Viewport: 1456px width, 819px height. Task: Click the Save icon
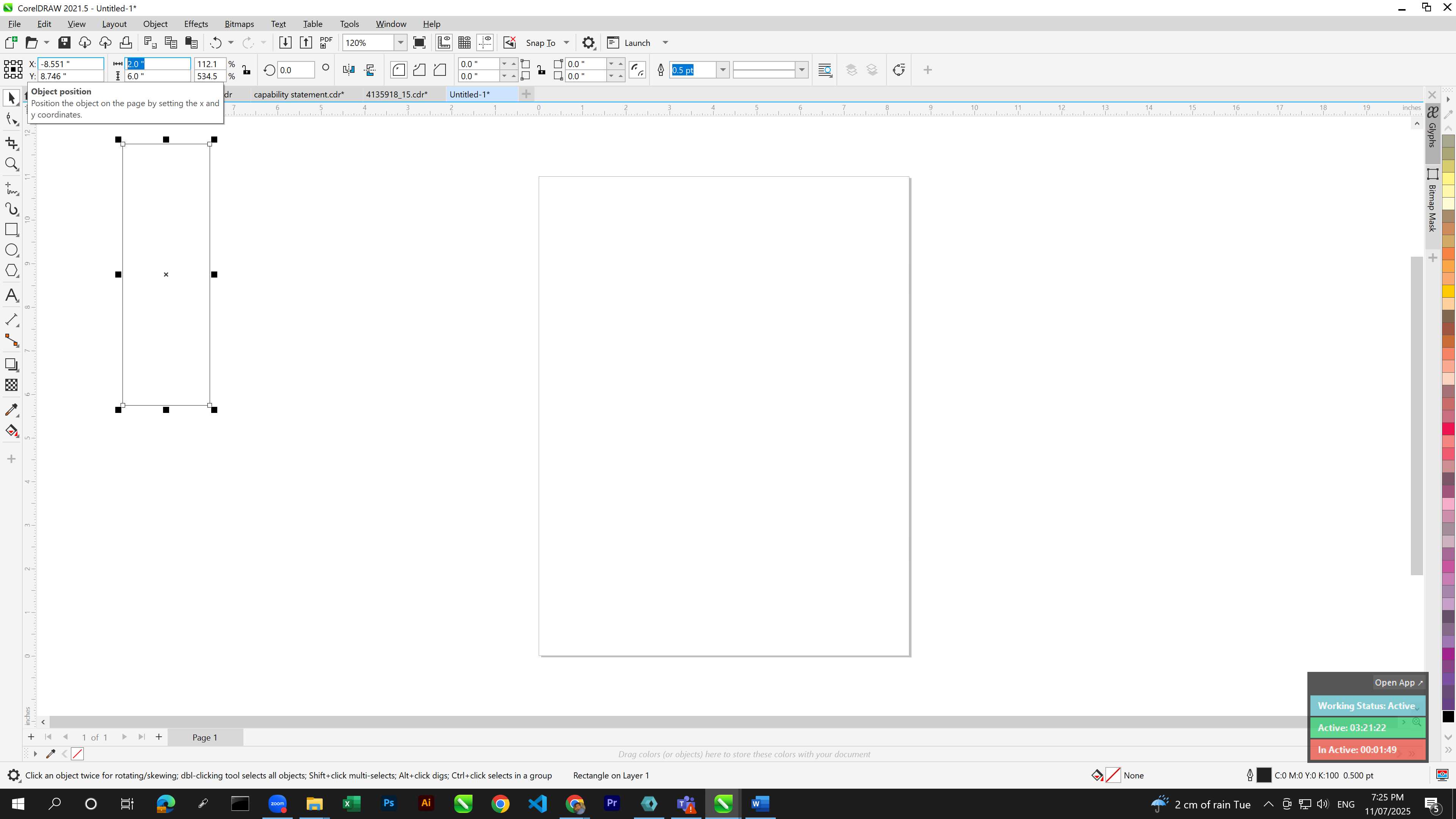click(64, 42)
